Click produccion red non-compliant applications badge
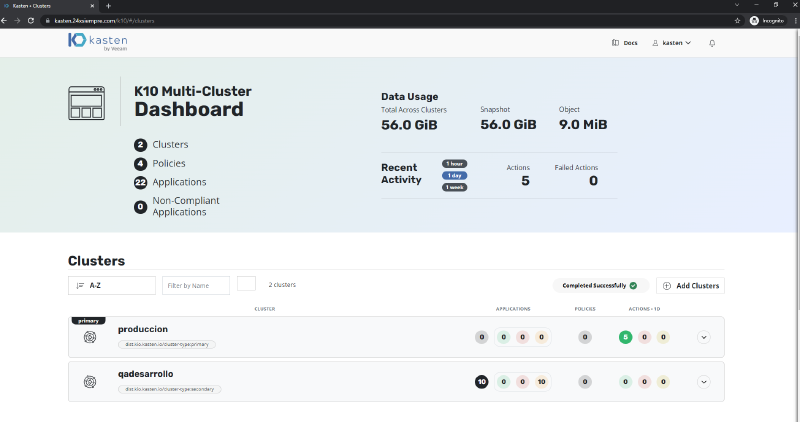The height and width of the screenshot is (422, 800). coord(522,337)
